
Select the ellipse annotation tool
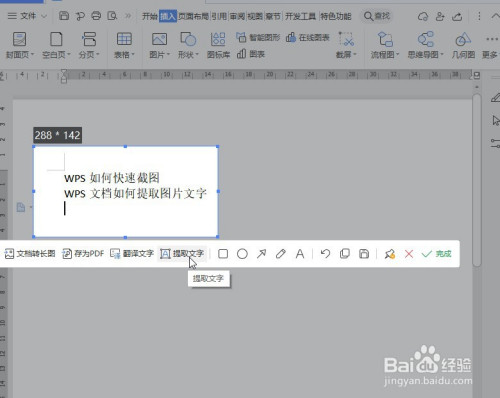click(x=242, y=254)
